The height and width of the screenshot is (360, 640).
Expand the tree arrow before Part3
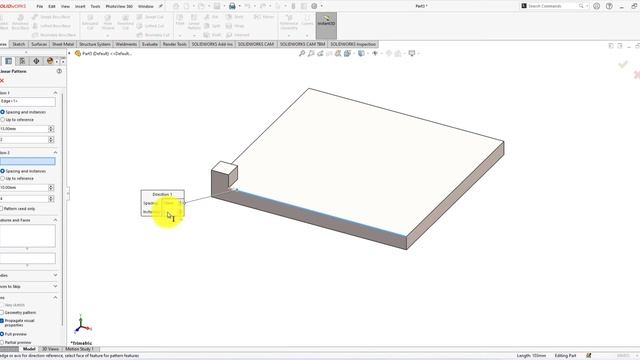[69, 53]
